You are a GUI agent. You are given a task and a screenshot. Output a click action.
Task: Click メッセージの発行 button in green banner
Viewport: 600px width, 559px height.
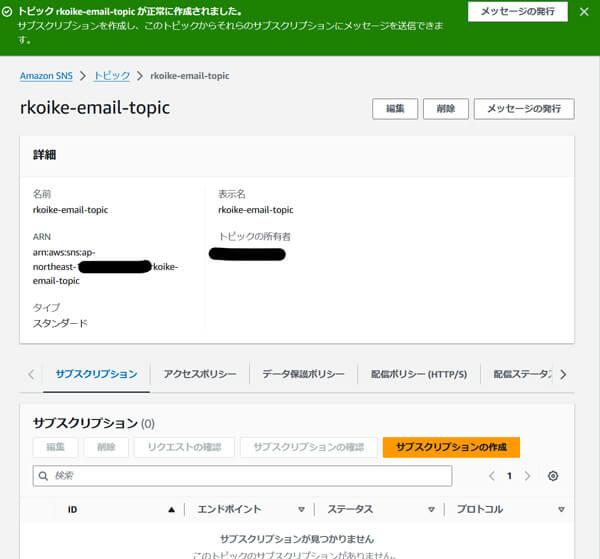click(x=518, y=11)
